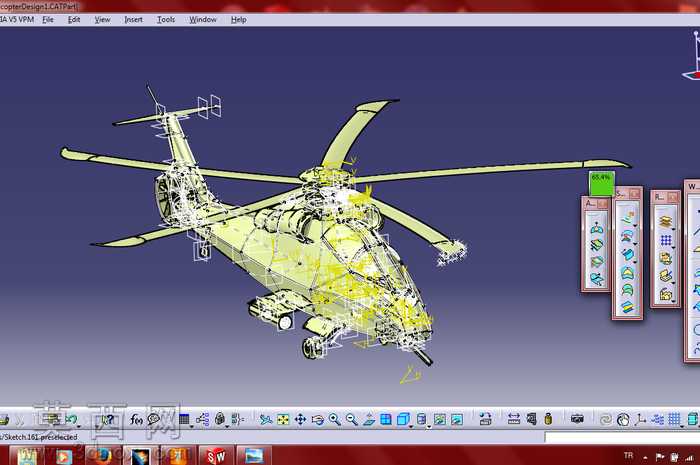Open the Insert menu
The image size is (700, 465).
coord(133,20)
